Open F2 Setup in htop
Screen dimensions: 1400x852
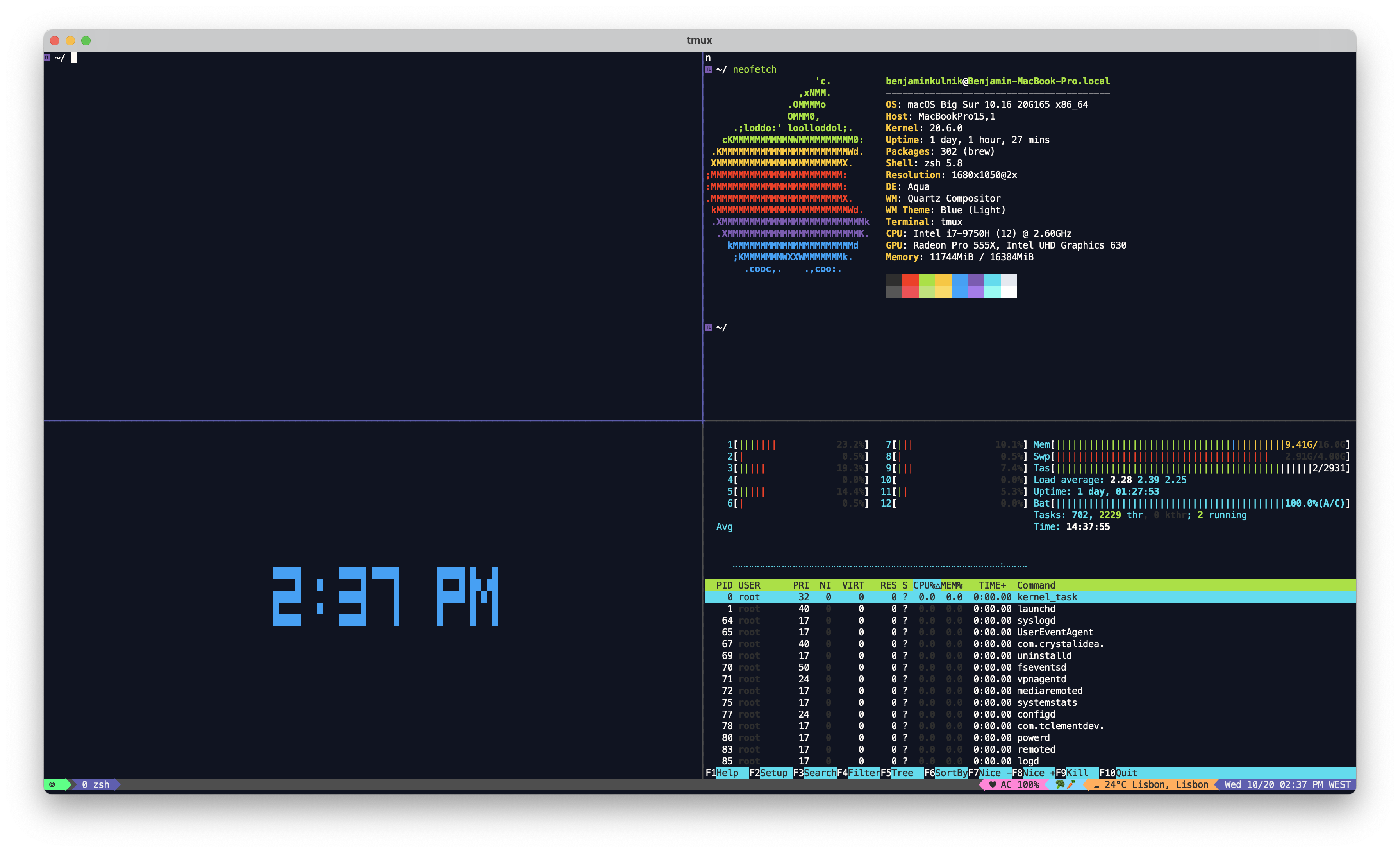(773, 772)
